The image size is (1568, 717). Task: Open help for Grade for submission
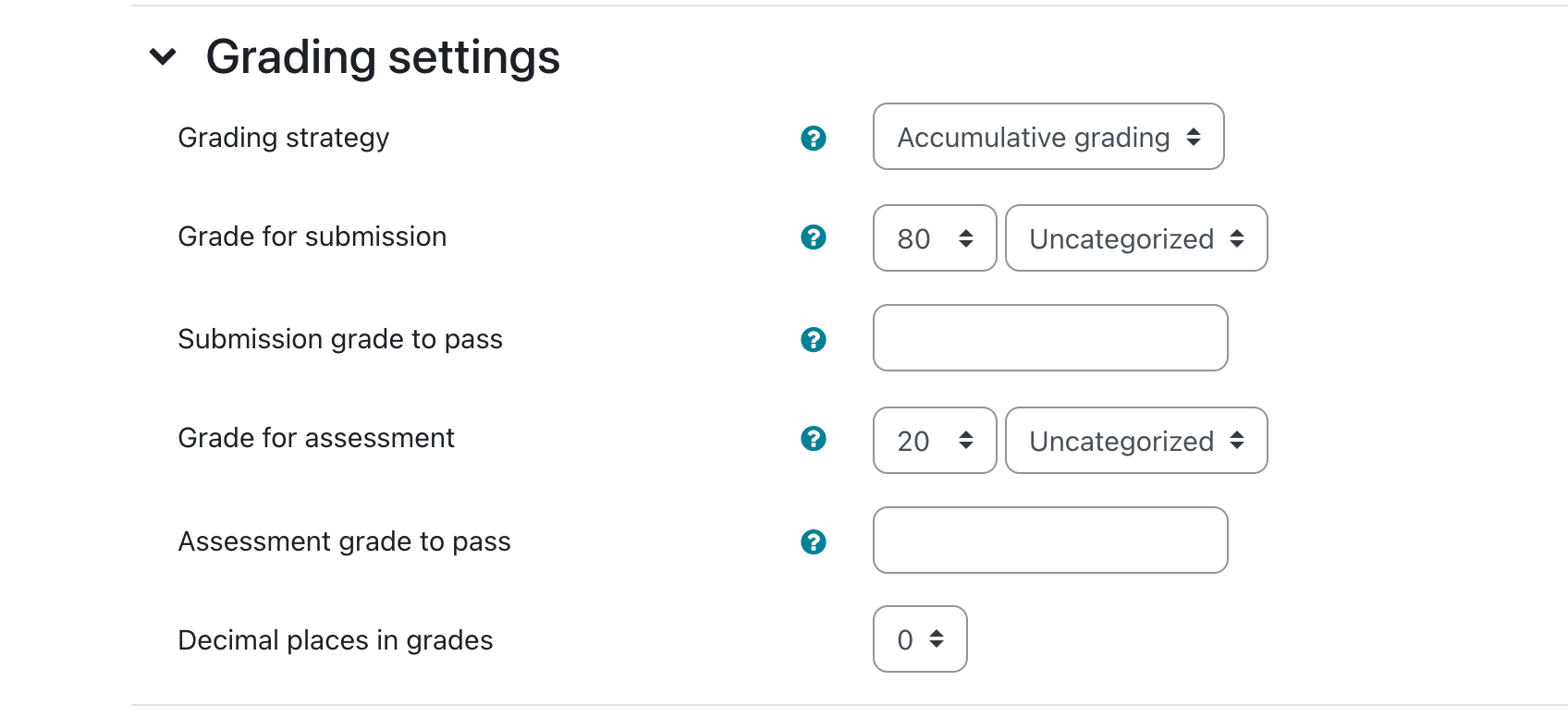tap(813, 237)
